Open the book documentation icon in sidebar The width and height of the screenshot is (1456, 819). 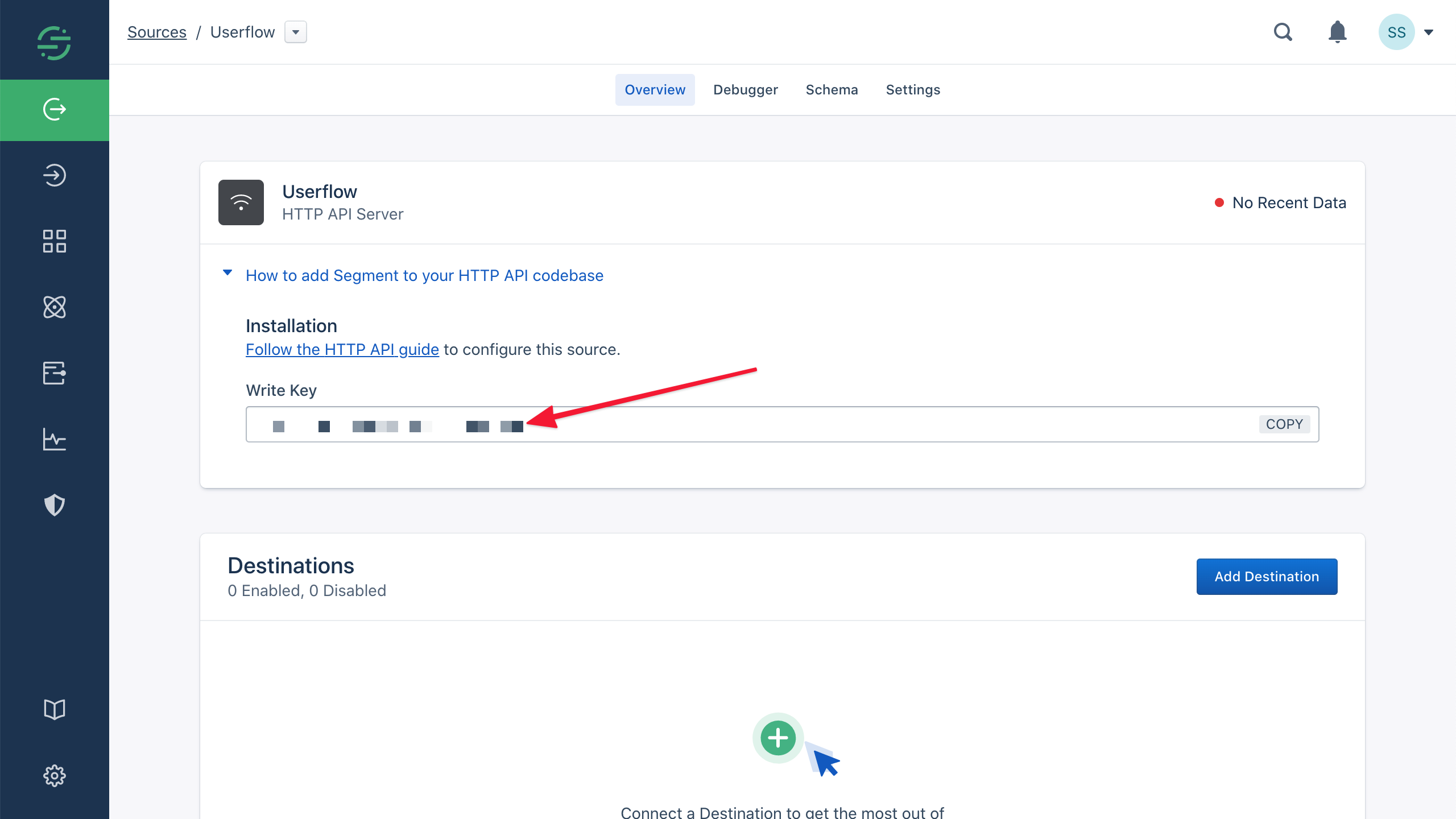pyautogui.click(x=55, y=709)
